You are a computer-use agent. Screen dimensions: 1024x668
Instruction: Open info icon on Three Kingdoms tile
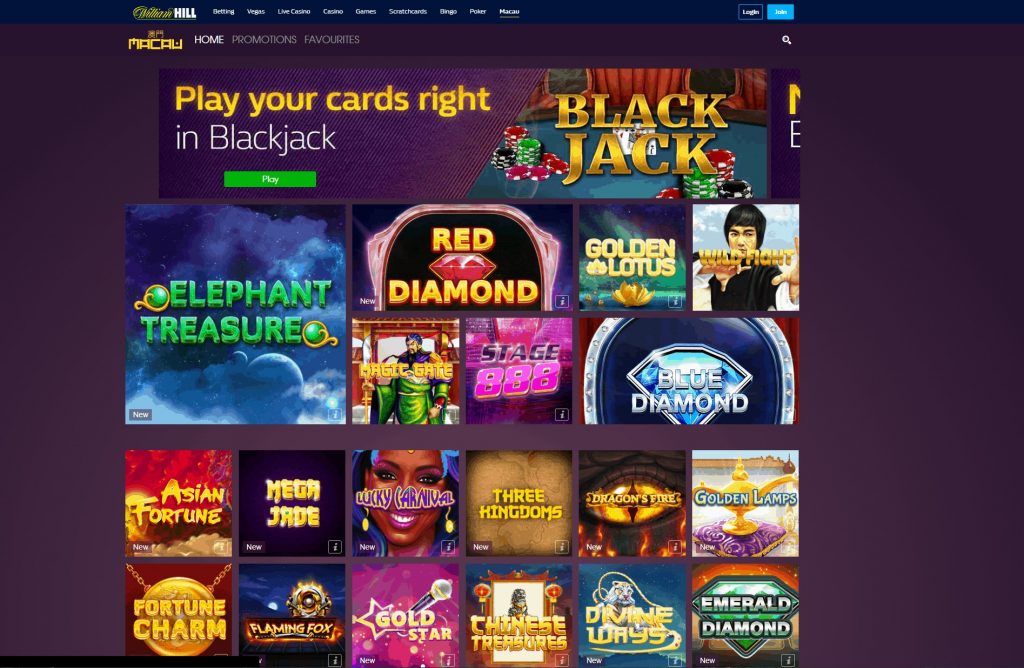point(562,547)
